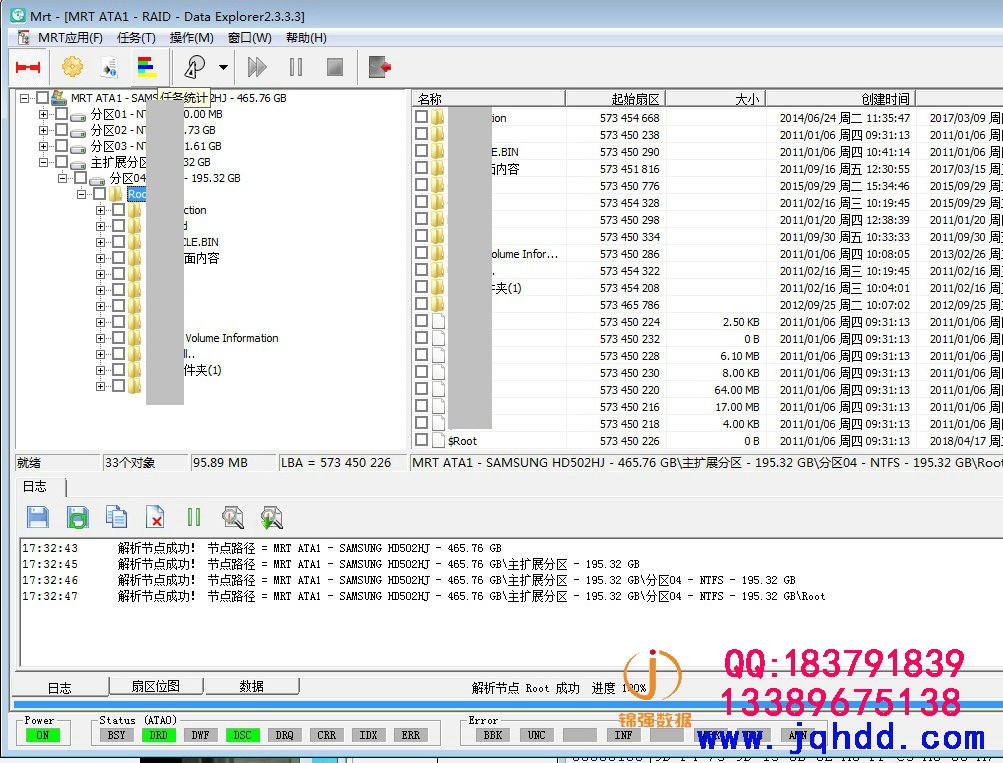Check the 分区03 checkbox in tree
The width and height of the screenshot is (1003, 763).
point(61,145)
